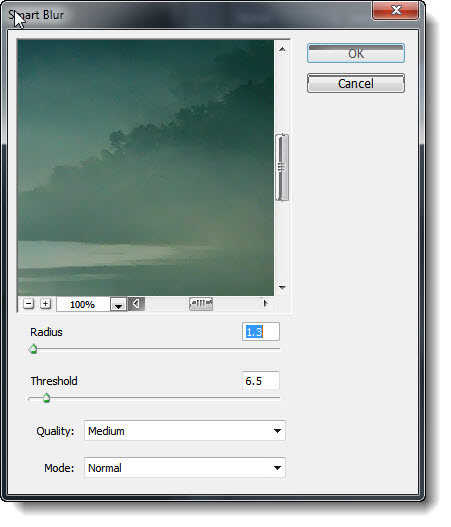
Task: Click the vertical preview scrollbar thumb
Action: point(282,167)
